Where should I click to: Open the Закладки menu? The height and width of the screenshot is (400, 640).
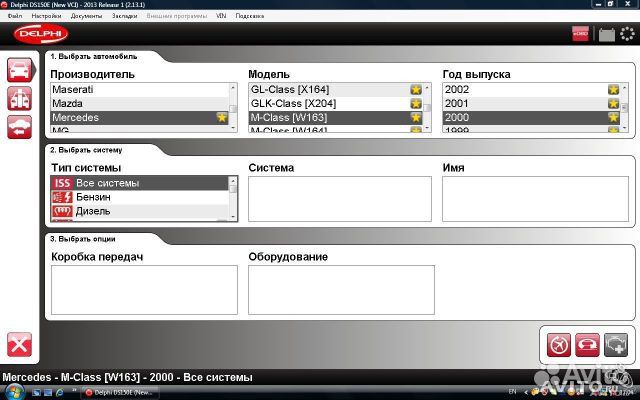124,16
